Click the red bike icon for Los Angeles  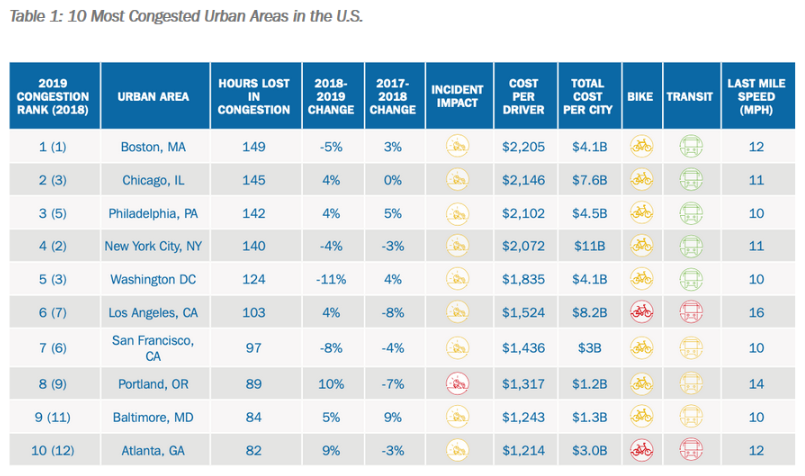[640, 313]
